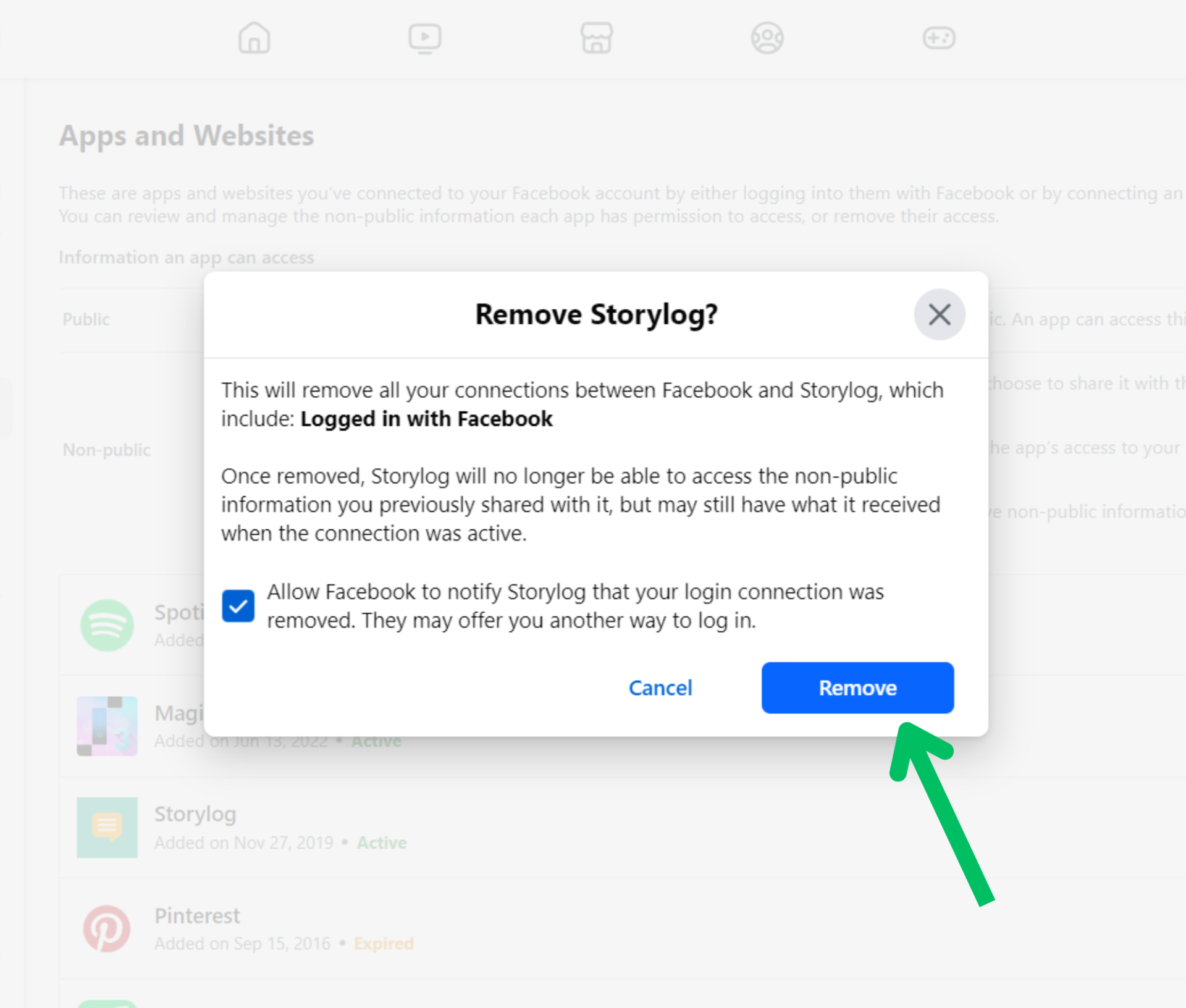Cancel the Storylog removal

[x=660, y=688]
